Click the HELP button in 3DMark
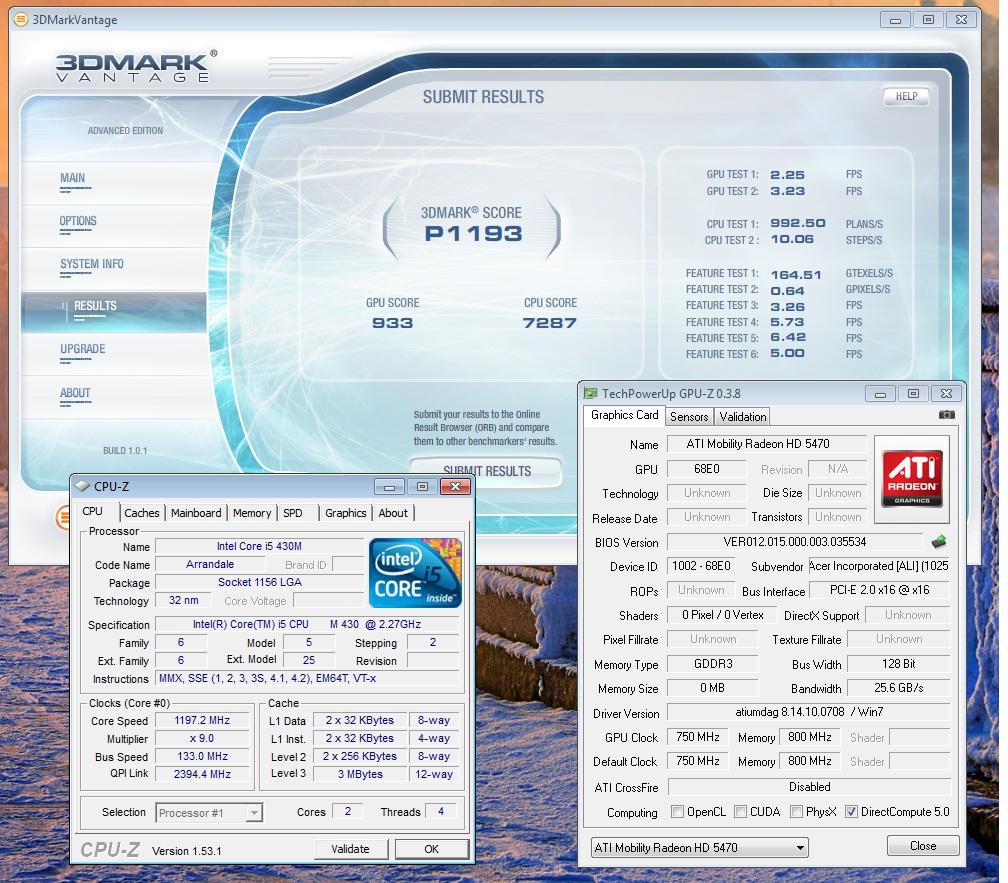Screen dimensions: 1008x883 [906, 96]
